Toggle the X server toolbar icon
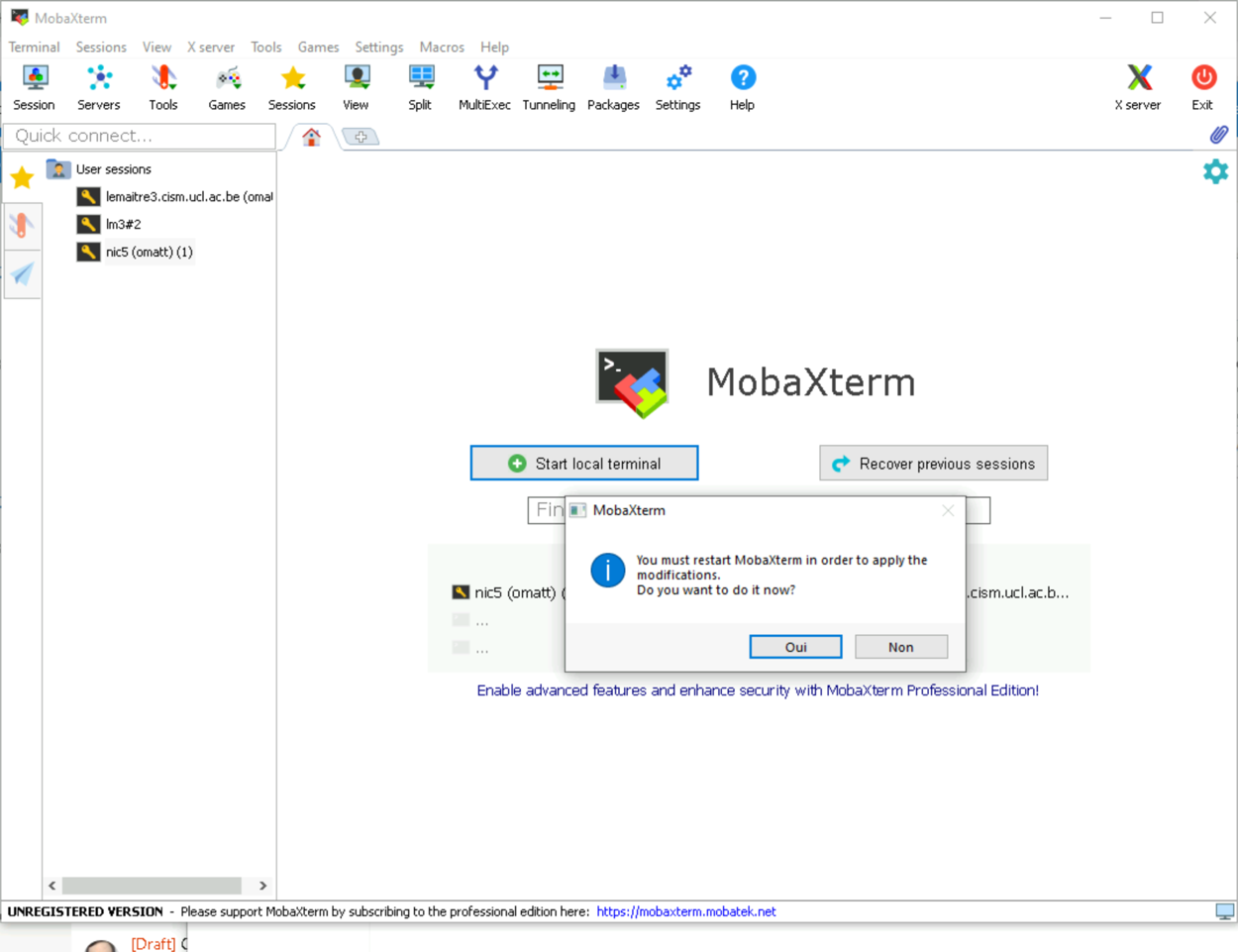Viewport: 1238px width, 952px height. pyautogui.click(x=1138, y=87)
